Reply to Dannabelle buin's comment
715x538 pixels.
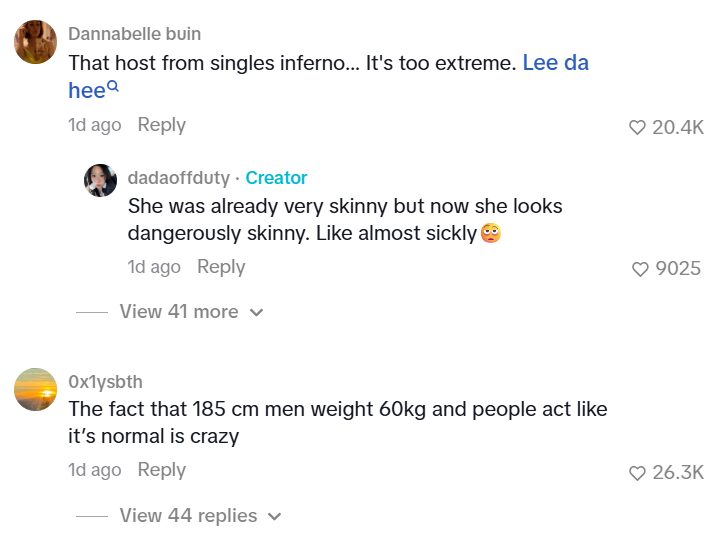pos(161,125)
